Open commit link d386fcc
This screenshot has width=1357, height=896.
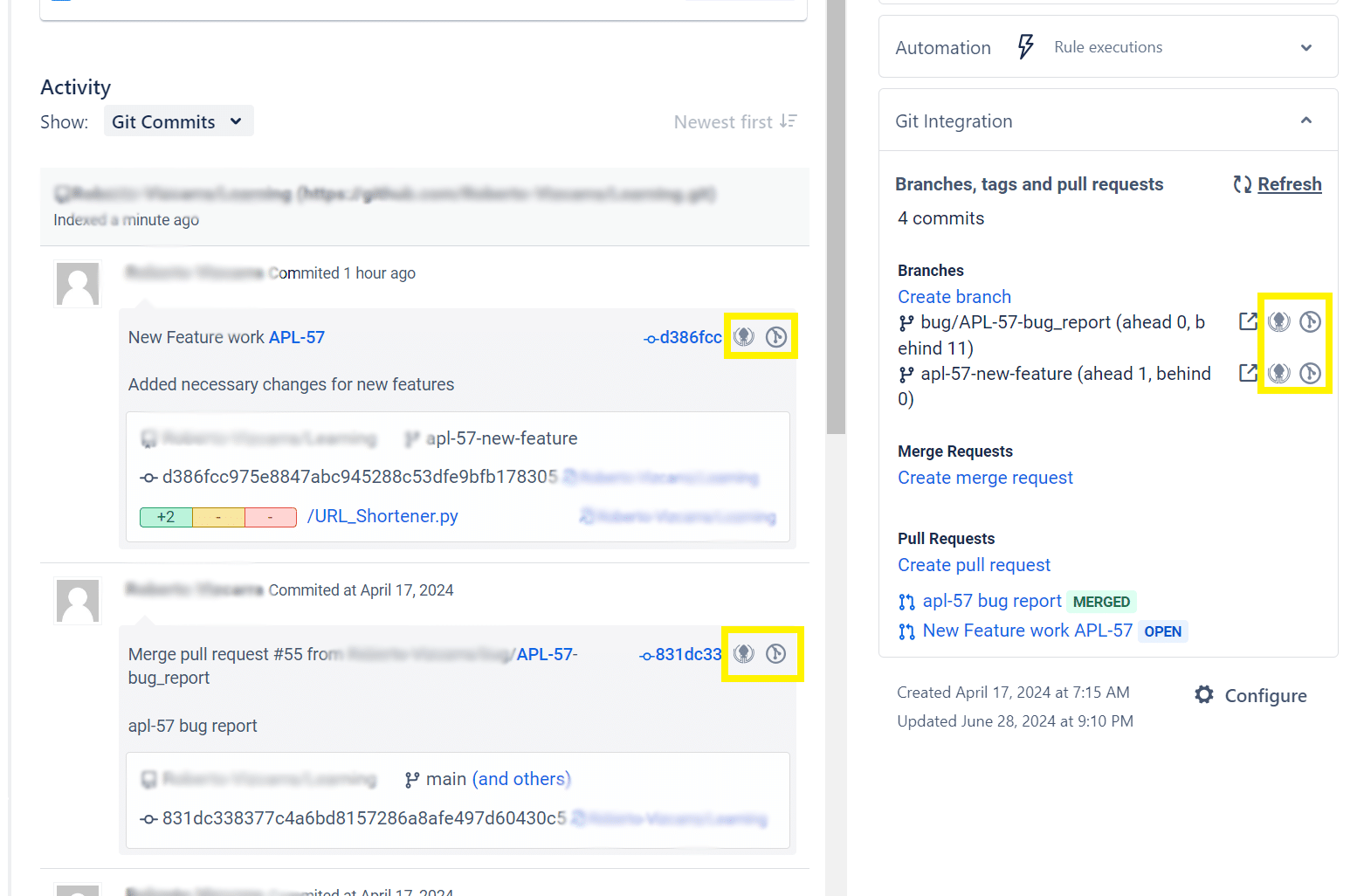pyautogui.click(x=683, y=337)
